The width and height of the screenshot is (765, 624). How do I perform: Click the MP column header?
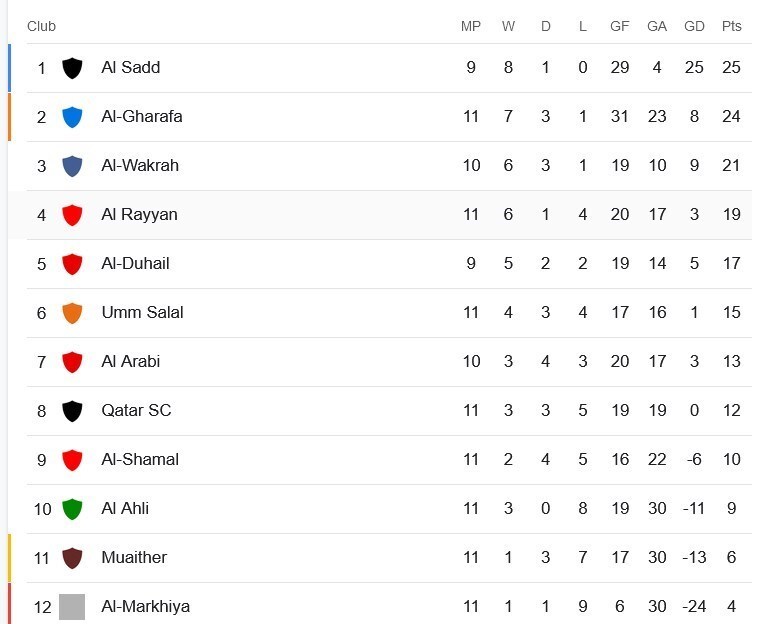(x=471, y=26)
